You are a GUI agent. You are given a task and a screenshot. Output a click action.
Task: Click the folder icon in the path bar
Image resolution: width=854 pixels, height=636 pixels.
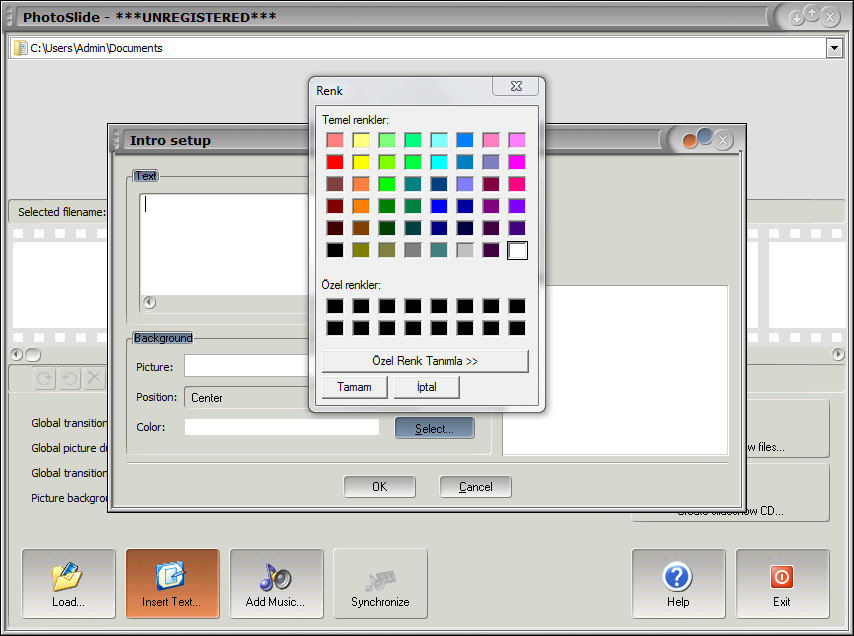click(x=21, y=48)
